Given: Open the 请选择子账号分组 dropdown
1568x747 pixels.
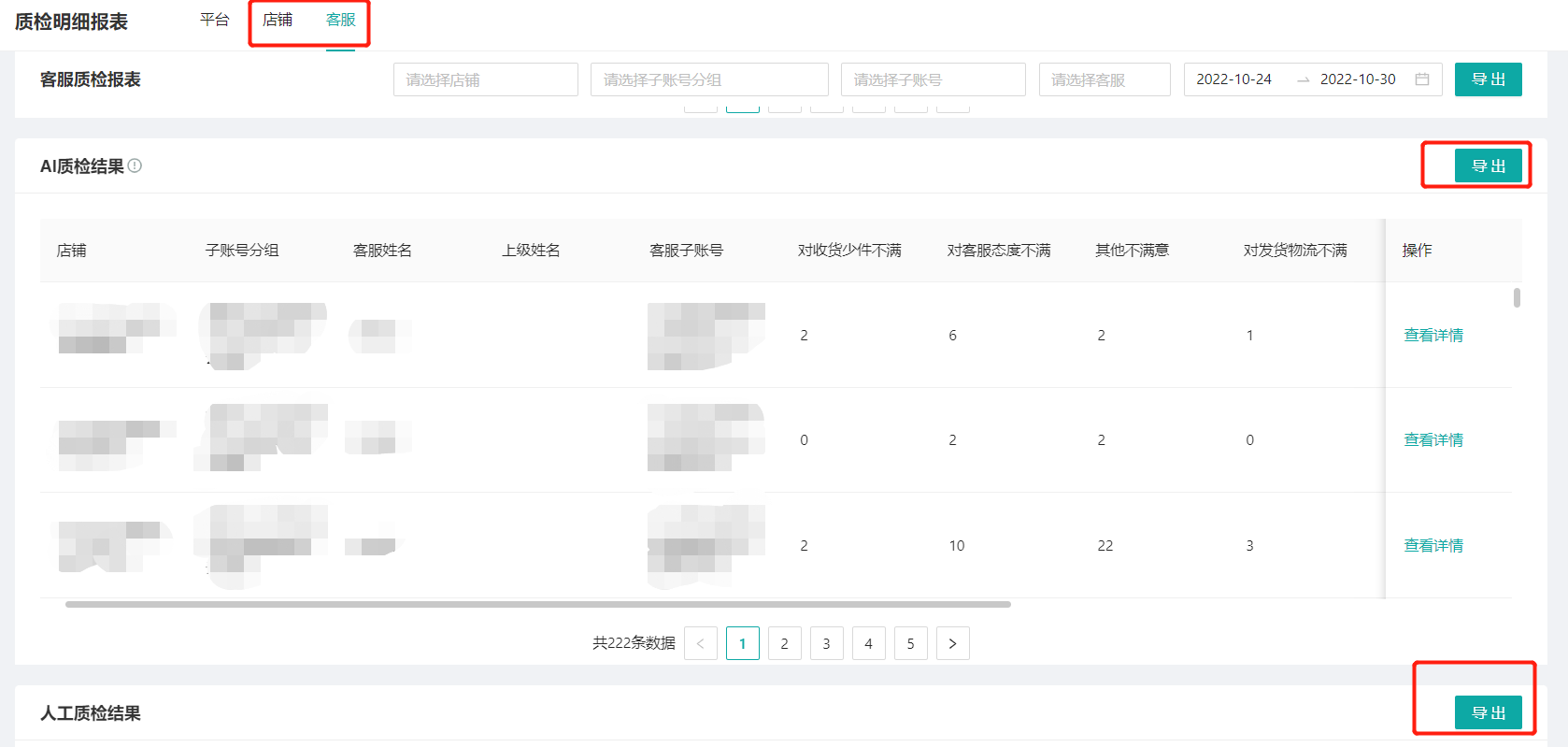Looking at the screenshot, I should 709,79.
